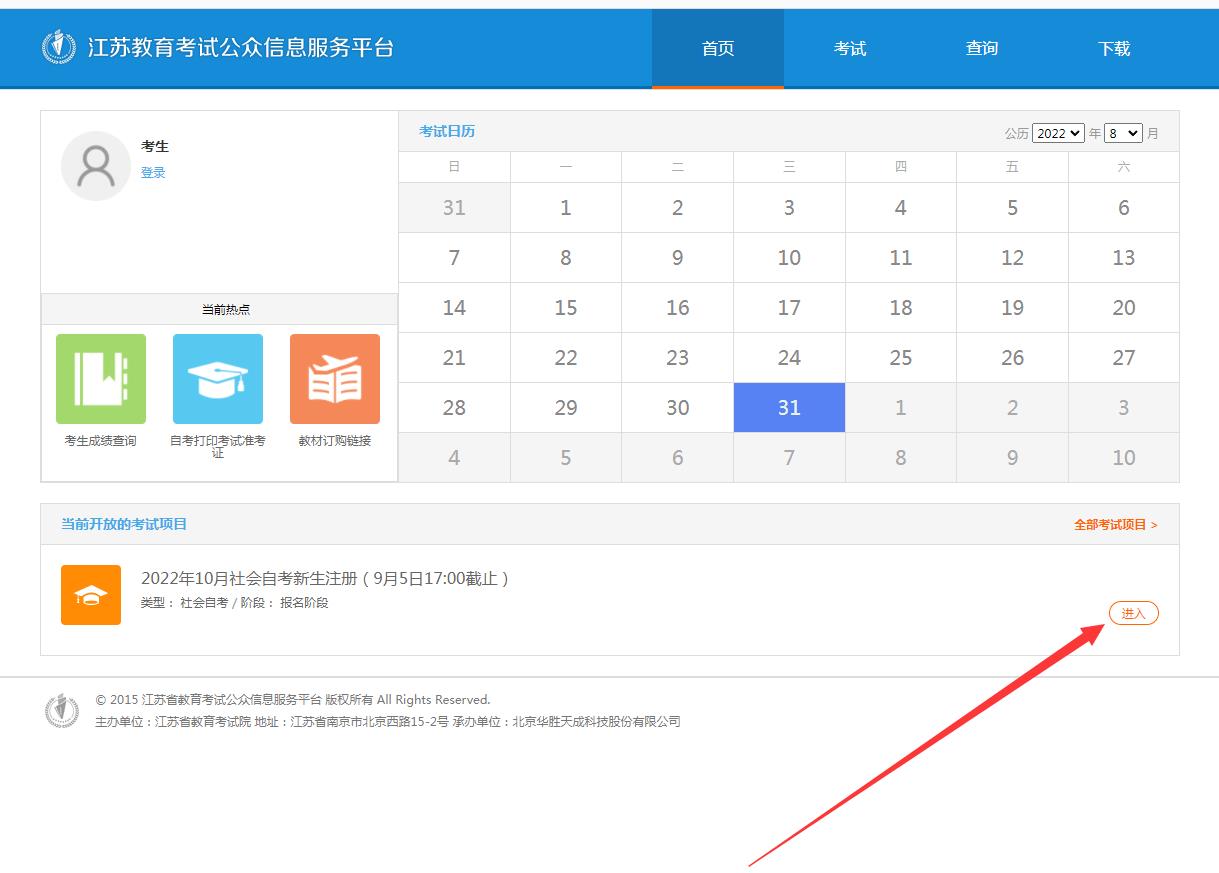Open the 考试 navigation tab
Viewport: 1219px width, 873px height.
(850, 48)
